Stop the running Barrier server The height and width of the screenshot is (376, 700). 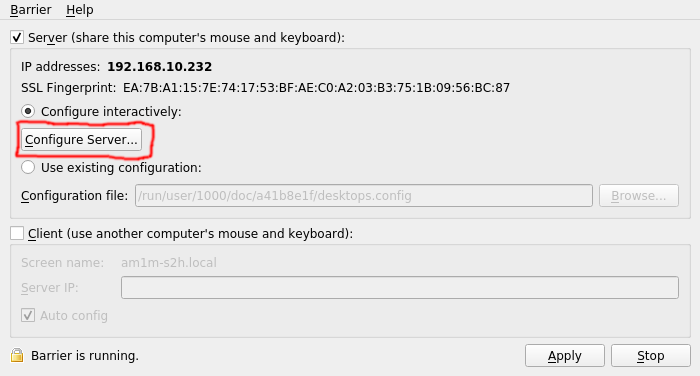click(x=650, y=355)
